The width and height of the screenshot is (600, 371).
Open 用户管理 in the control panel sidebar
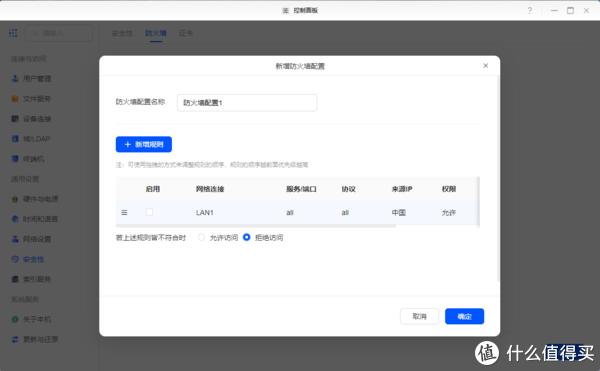click(x=37, y=79)
